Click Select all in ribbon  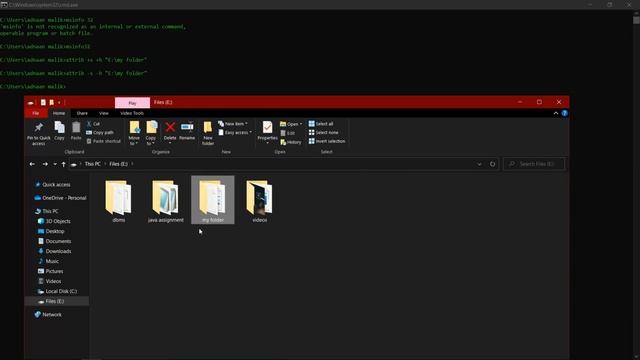tap(321, 124)
